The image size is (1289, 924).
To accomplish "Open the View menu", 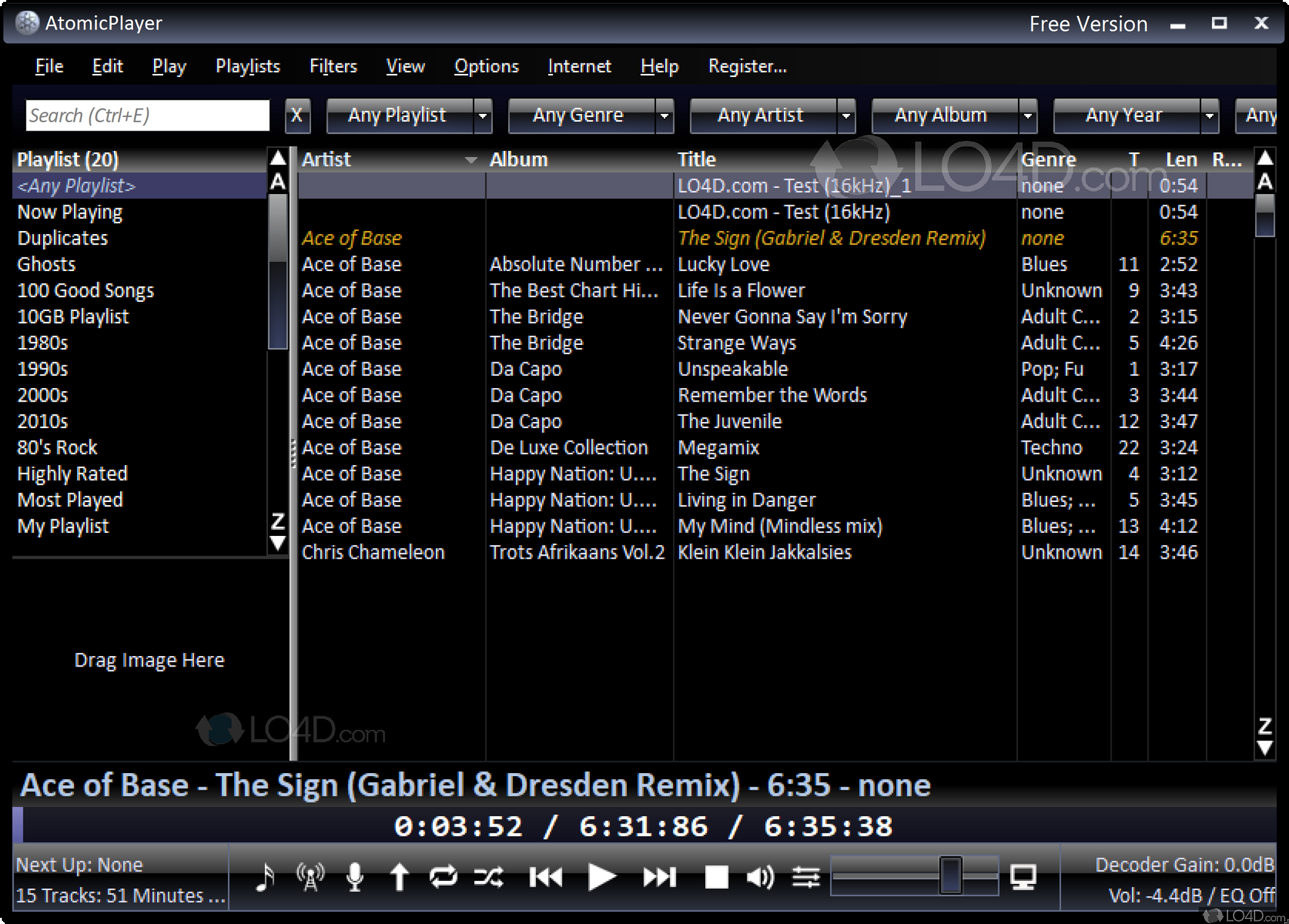I will point(405,66).
